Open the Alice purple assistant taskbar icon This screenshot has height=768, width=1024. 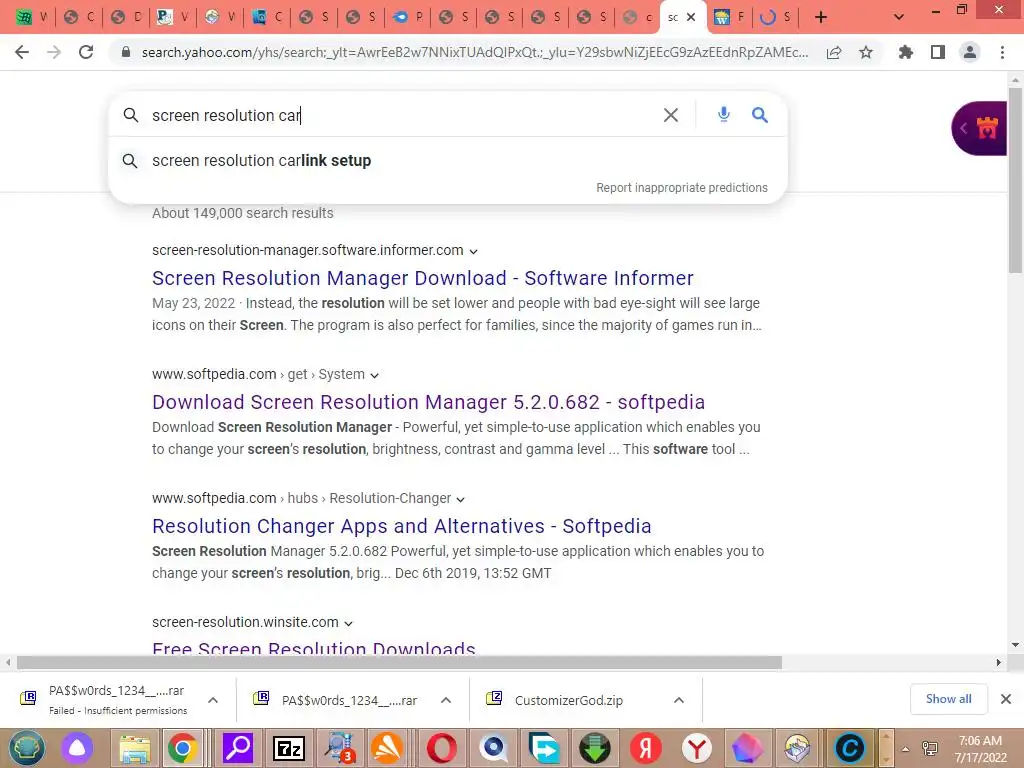coord(77,748)
